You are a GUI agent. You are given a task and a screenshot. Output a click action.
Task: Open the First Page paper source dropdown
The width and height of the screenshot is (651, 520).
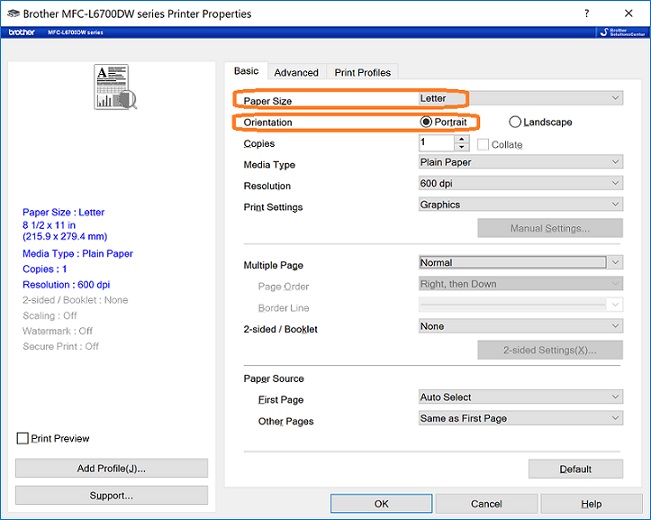[x=520, y=397]
